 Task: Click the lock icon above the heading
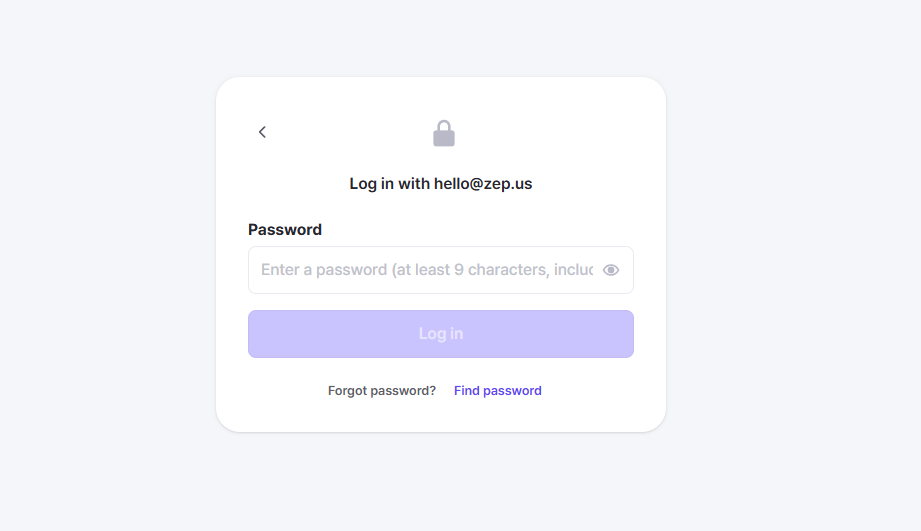[x=444, y=133]
